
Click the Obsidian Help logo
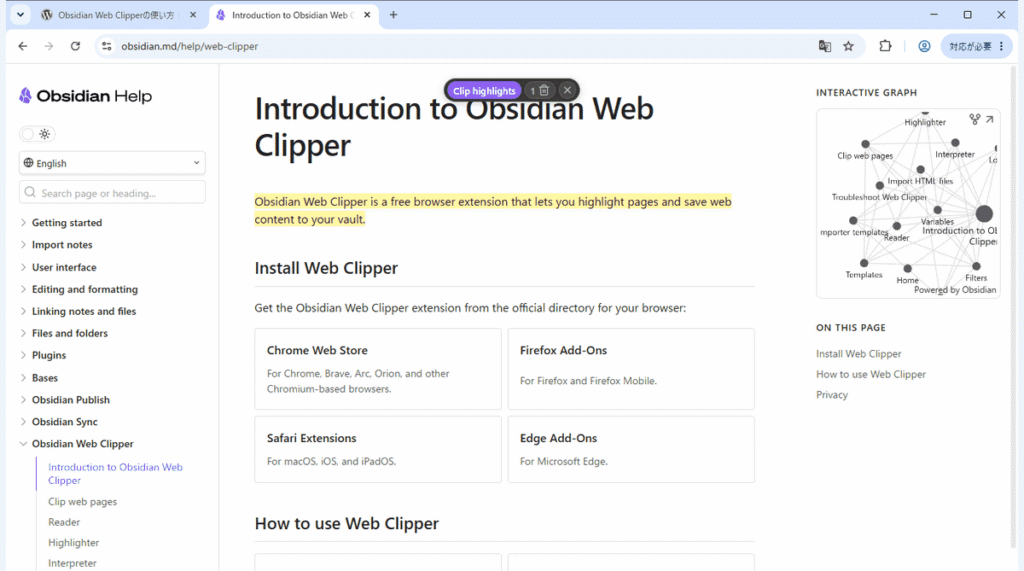(86, 96)
